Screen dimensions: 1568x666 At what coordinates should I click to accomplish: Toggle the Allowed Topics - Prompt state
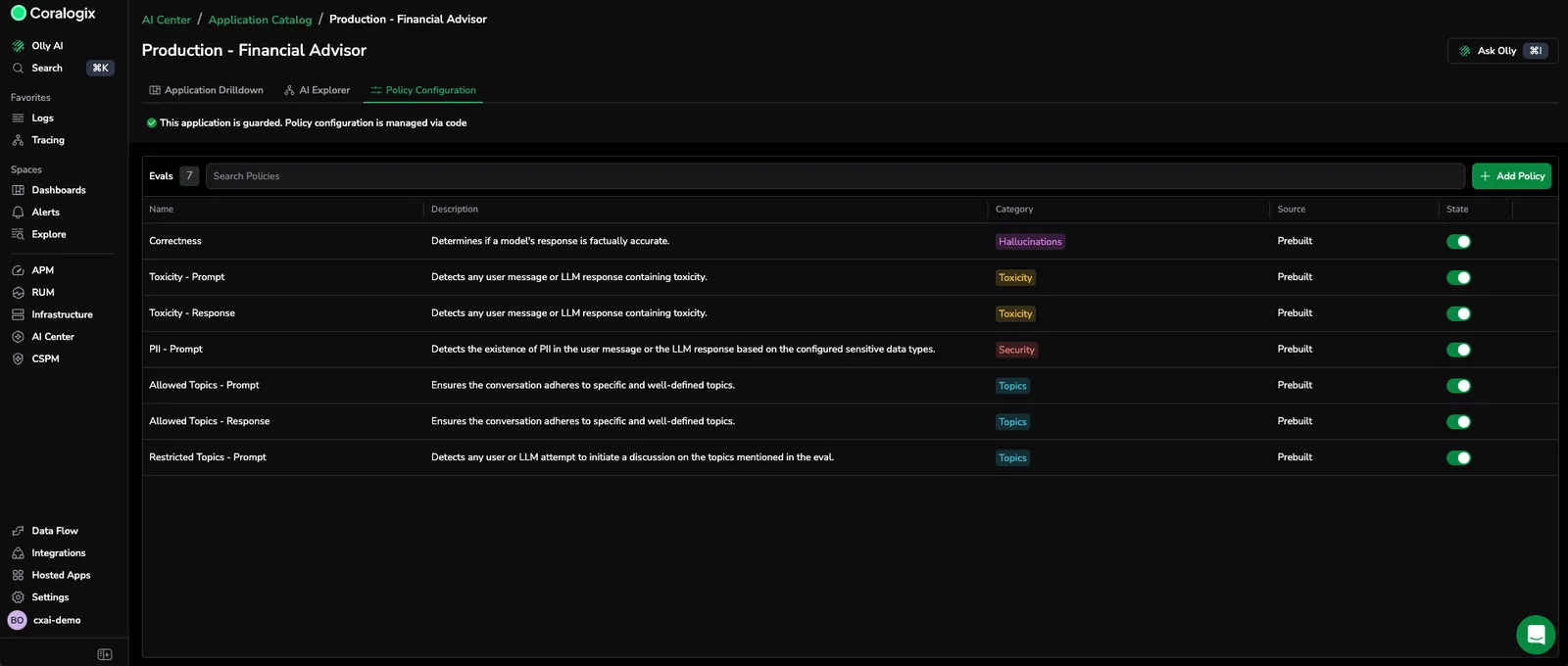coord(1458,386)
